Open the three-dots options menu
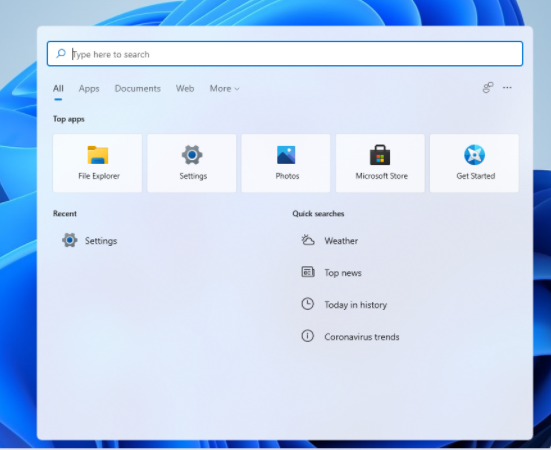This screenshot has height=450, width=551. [507, 87]
